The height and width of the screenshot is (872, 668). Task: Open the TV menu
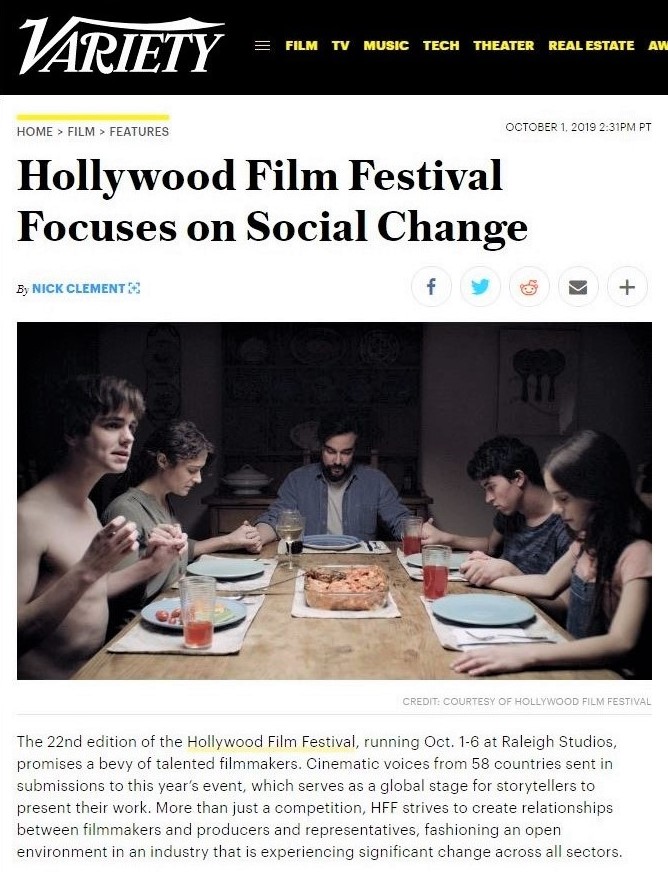point(341,45)
